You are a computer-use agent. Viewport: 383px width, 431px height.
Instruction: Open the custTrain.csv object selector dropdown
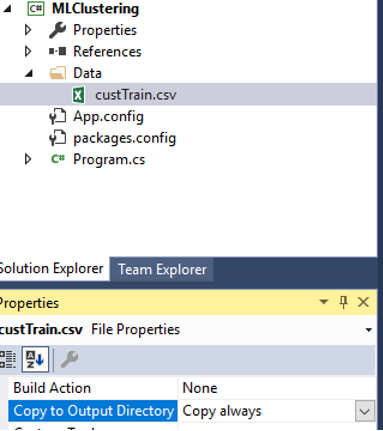[368, 330]
